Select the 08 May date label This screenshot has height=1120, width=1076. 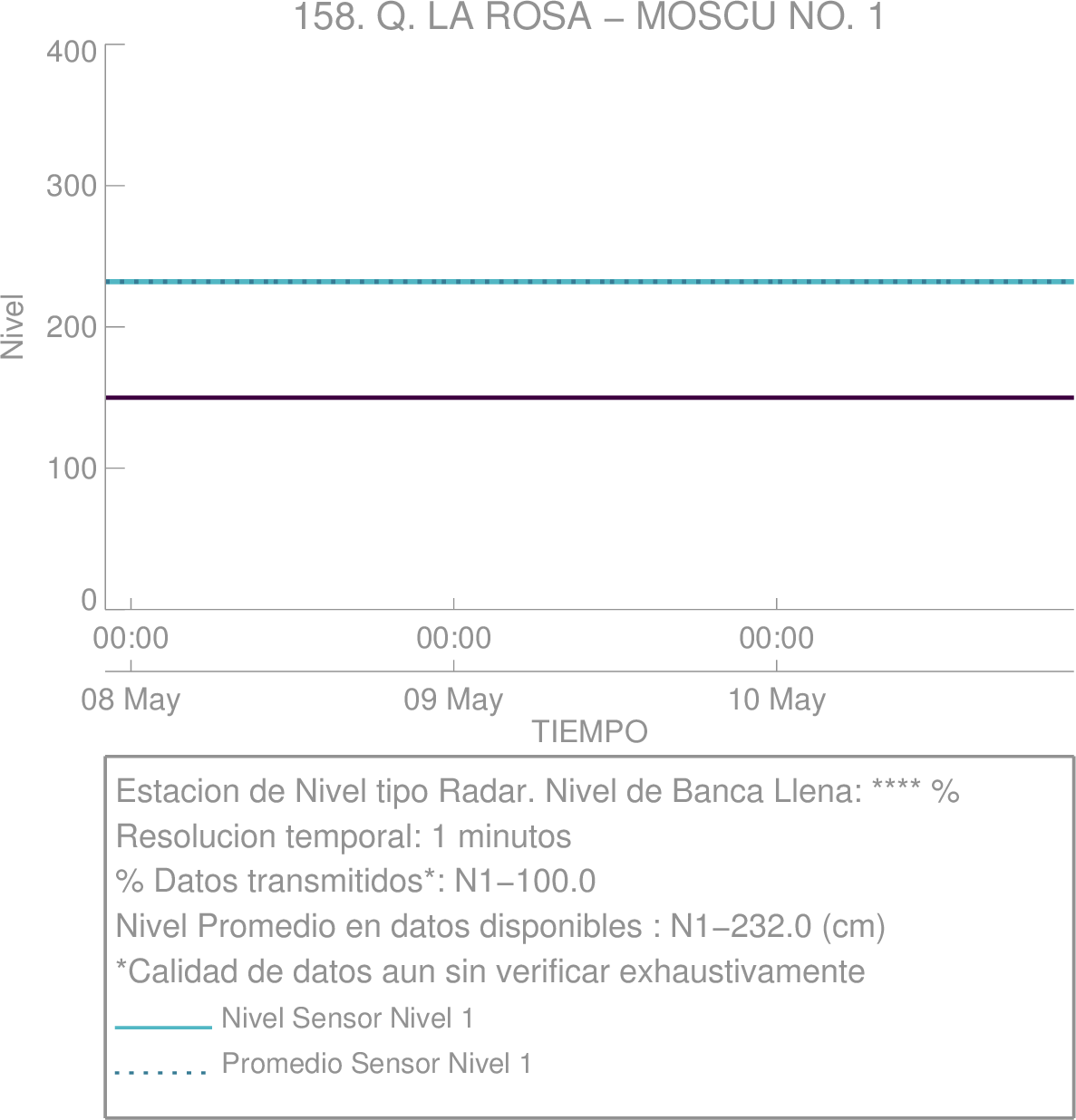pyautogui.click(x=131, y=700)
